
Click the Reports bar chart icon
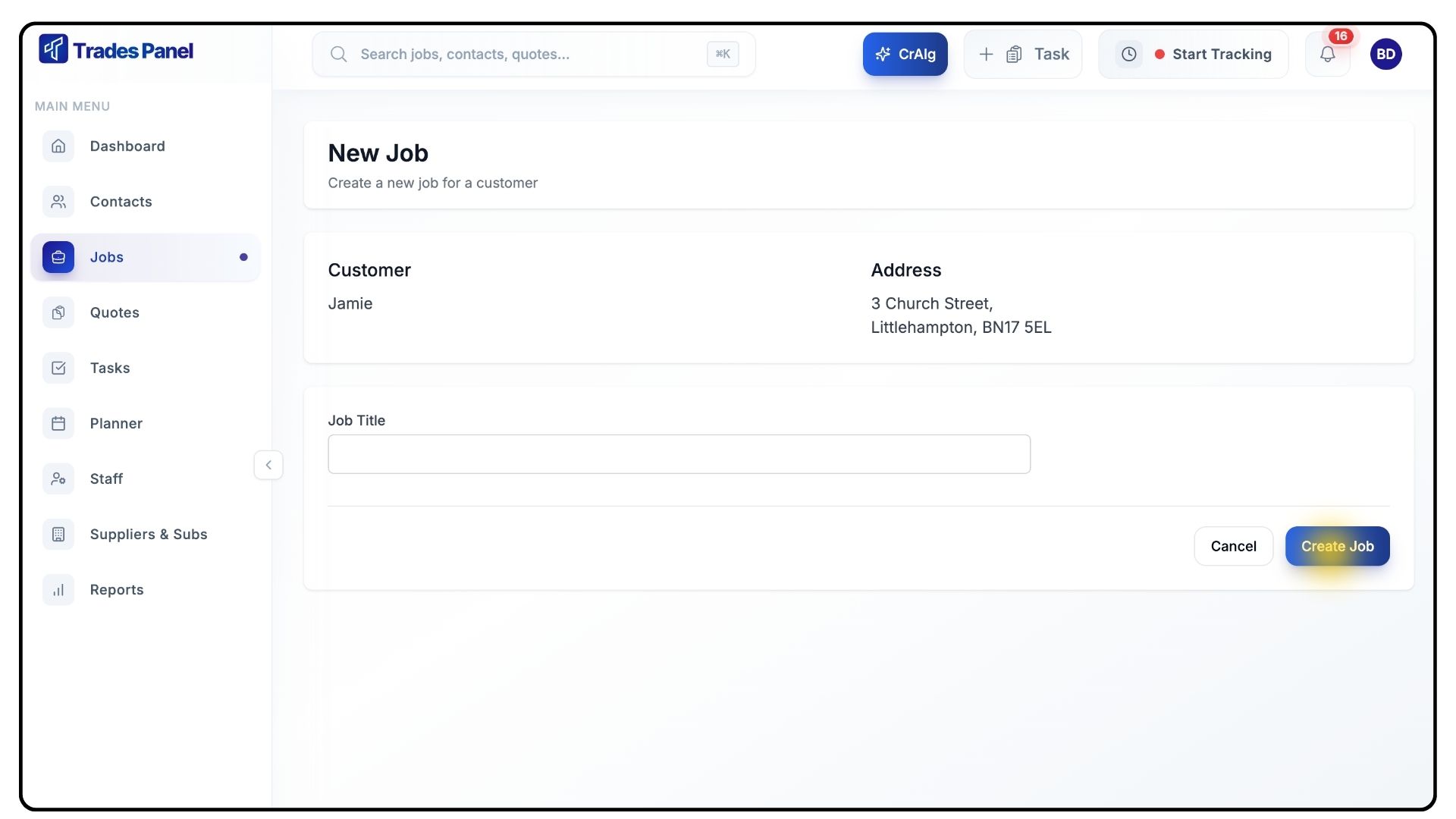[58, 590]
